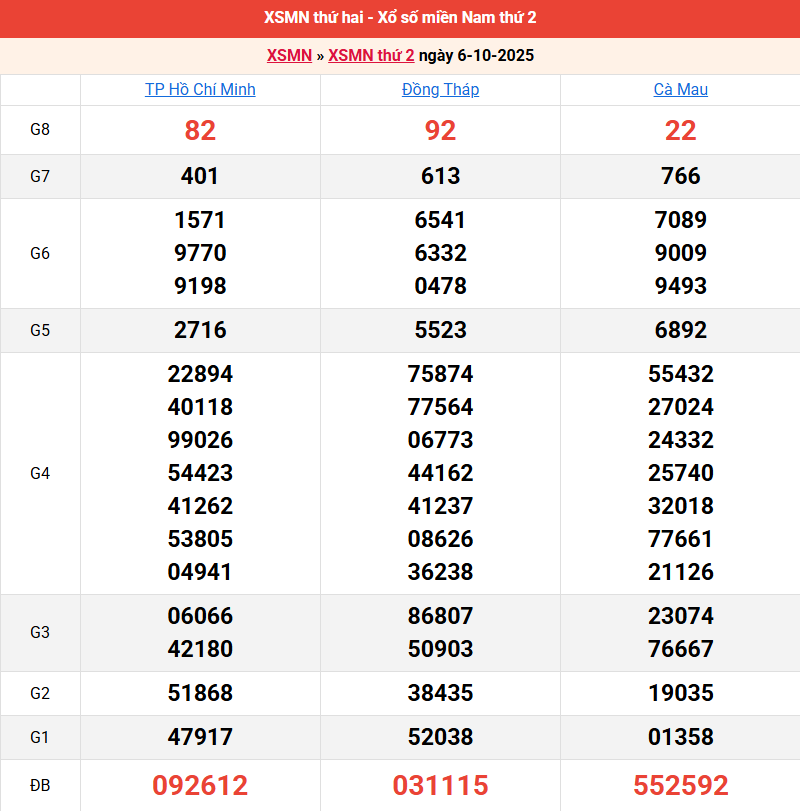Click the red header title XSMN thứ hai
The width and height of the screenshot is (800, 811).
(400, 18)
